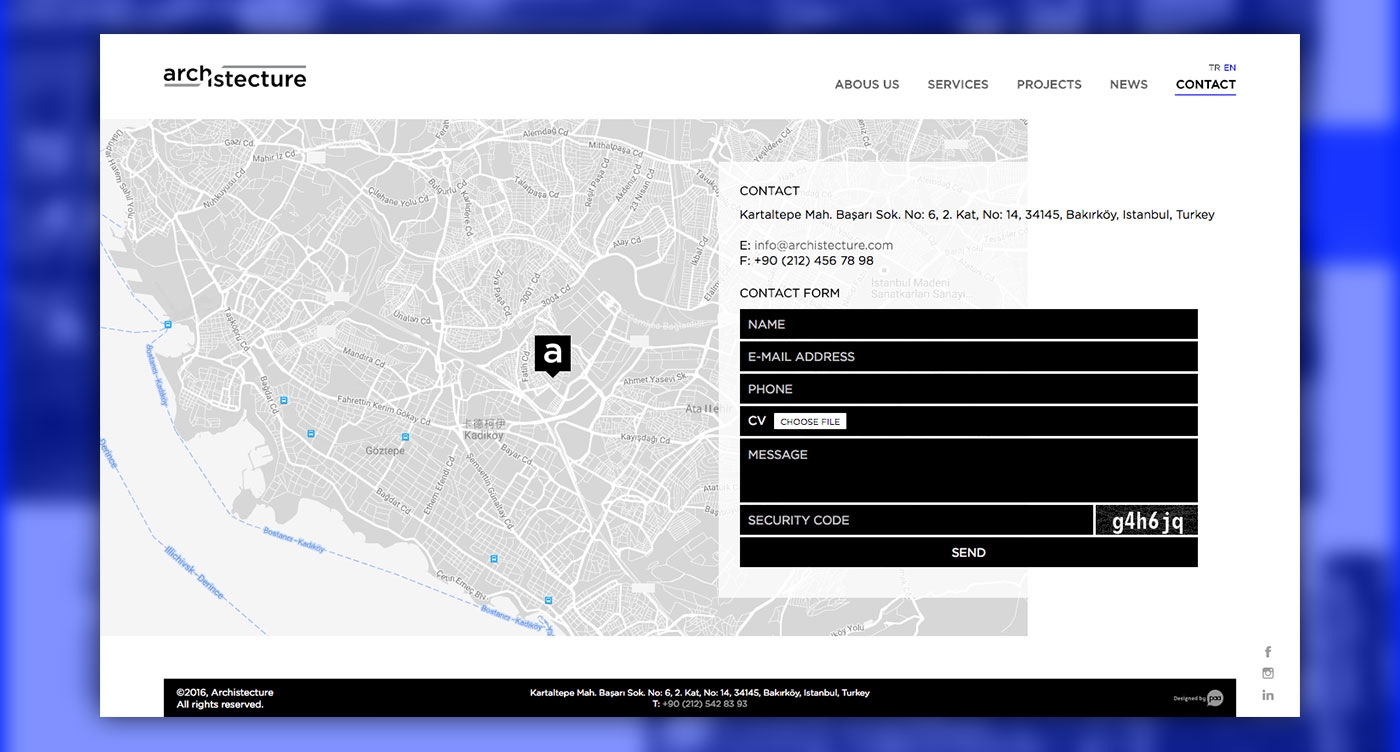The image size is (1400, 752).
Task: Click the black 'a' map location pin
Action: (552, 354)
